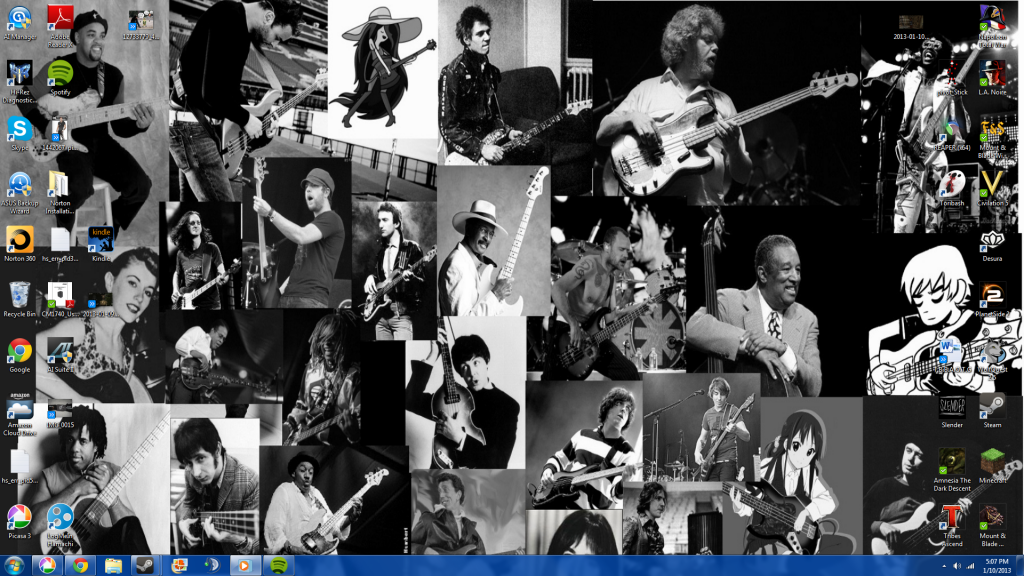Show hidden system tray icons
Screen dimensions: 1024x576
pos(944,566)
